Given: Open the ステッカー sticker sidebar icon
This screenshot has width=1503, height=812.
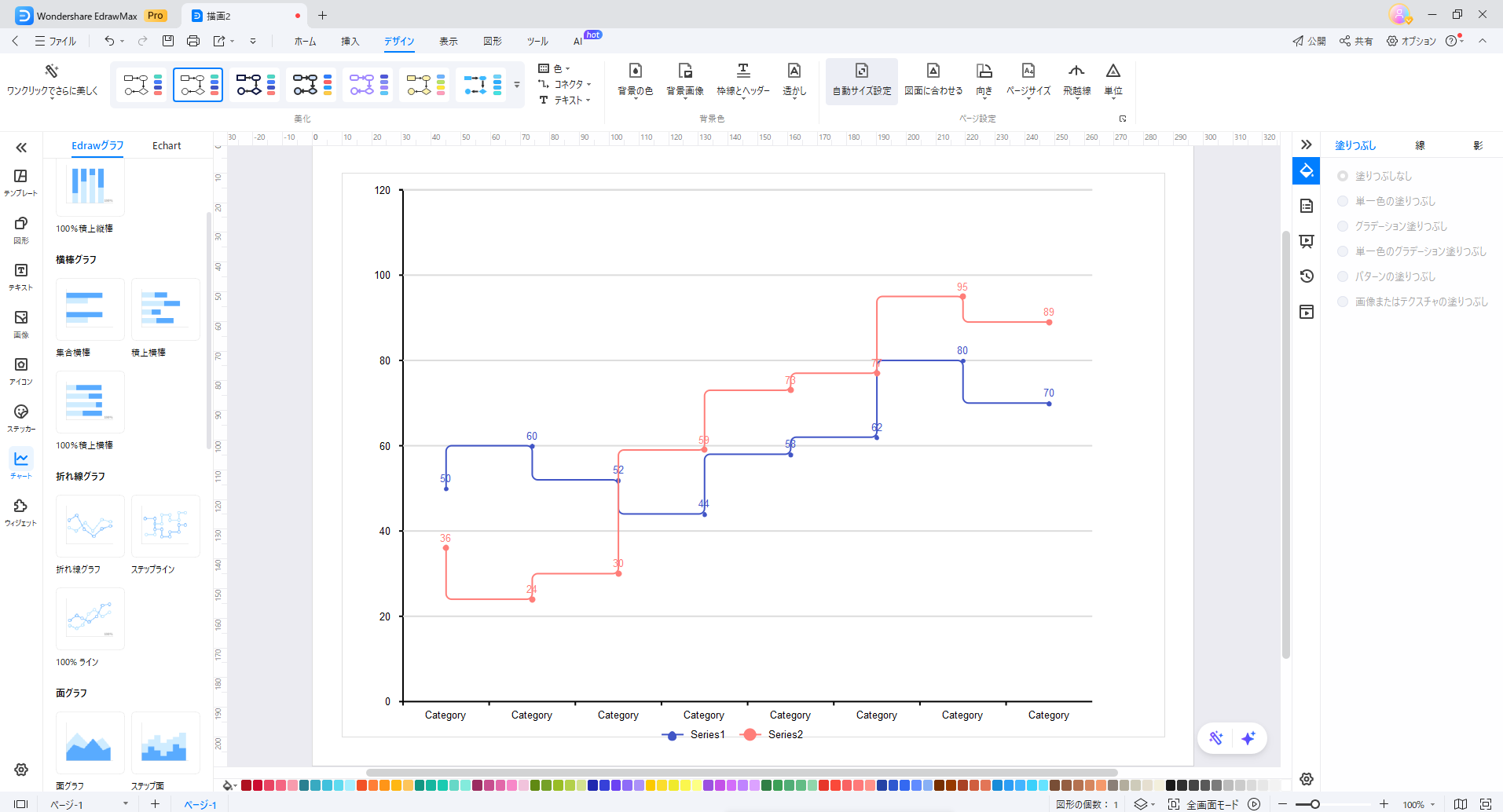Looking at the screenshot, I should (21, 416).
